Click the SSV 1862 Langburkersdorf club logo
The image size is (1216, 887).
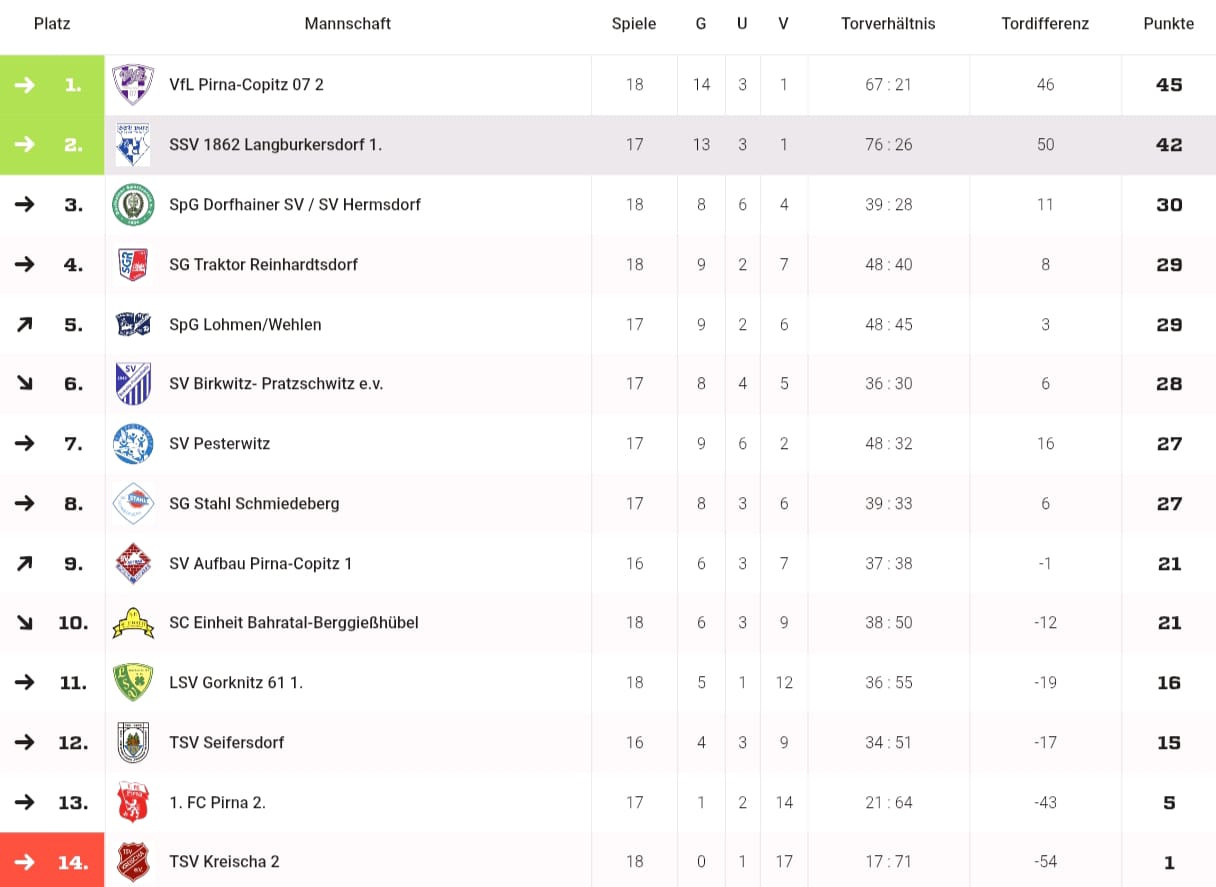pos(132,145)
